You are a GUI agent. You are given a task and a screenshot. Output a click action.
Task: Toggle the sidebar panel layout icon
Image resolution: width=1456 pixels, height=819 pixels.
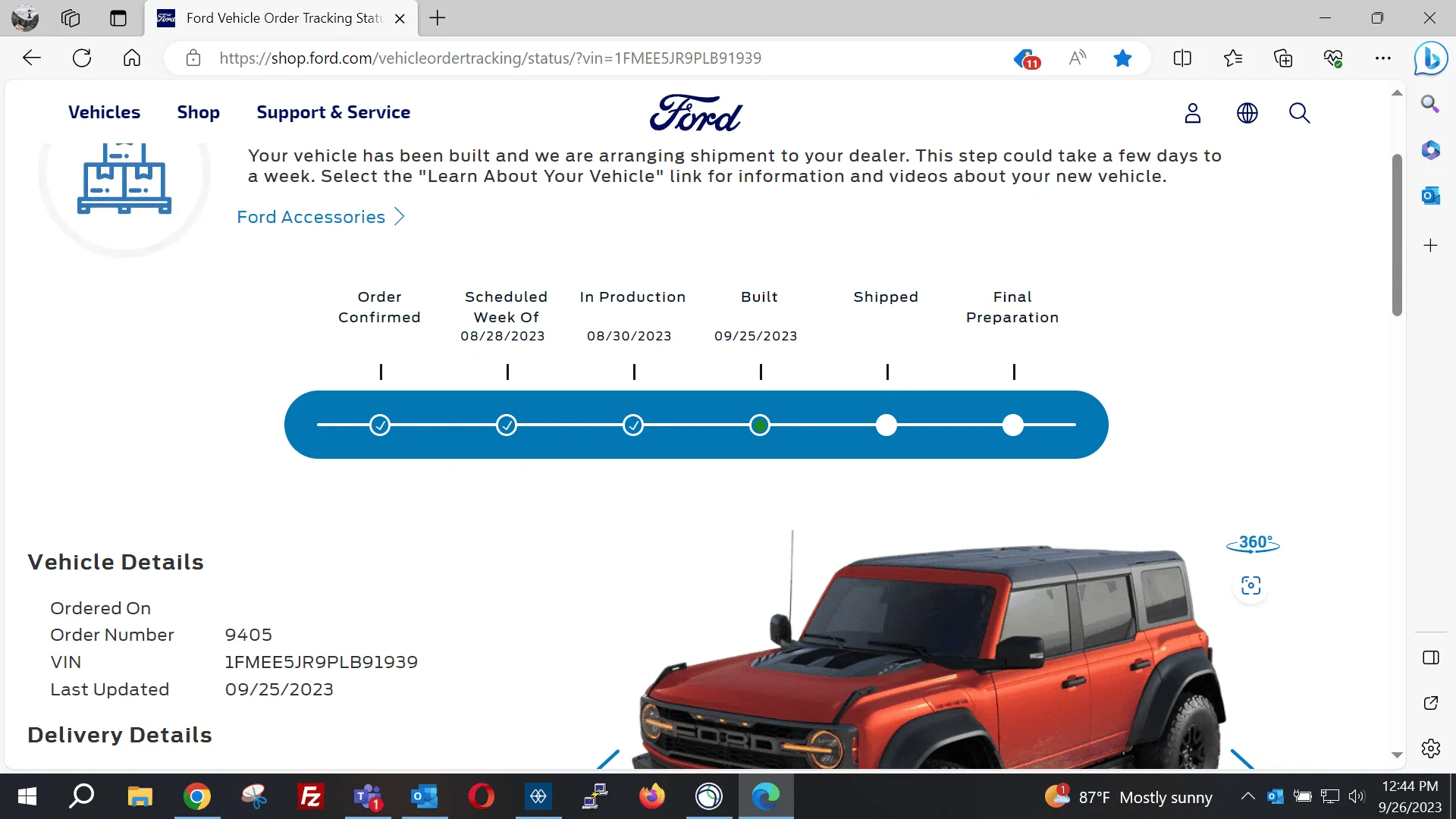pyautogui.click(x=1431, y=657)
